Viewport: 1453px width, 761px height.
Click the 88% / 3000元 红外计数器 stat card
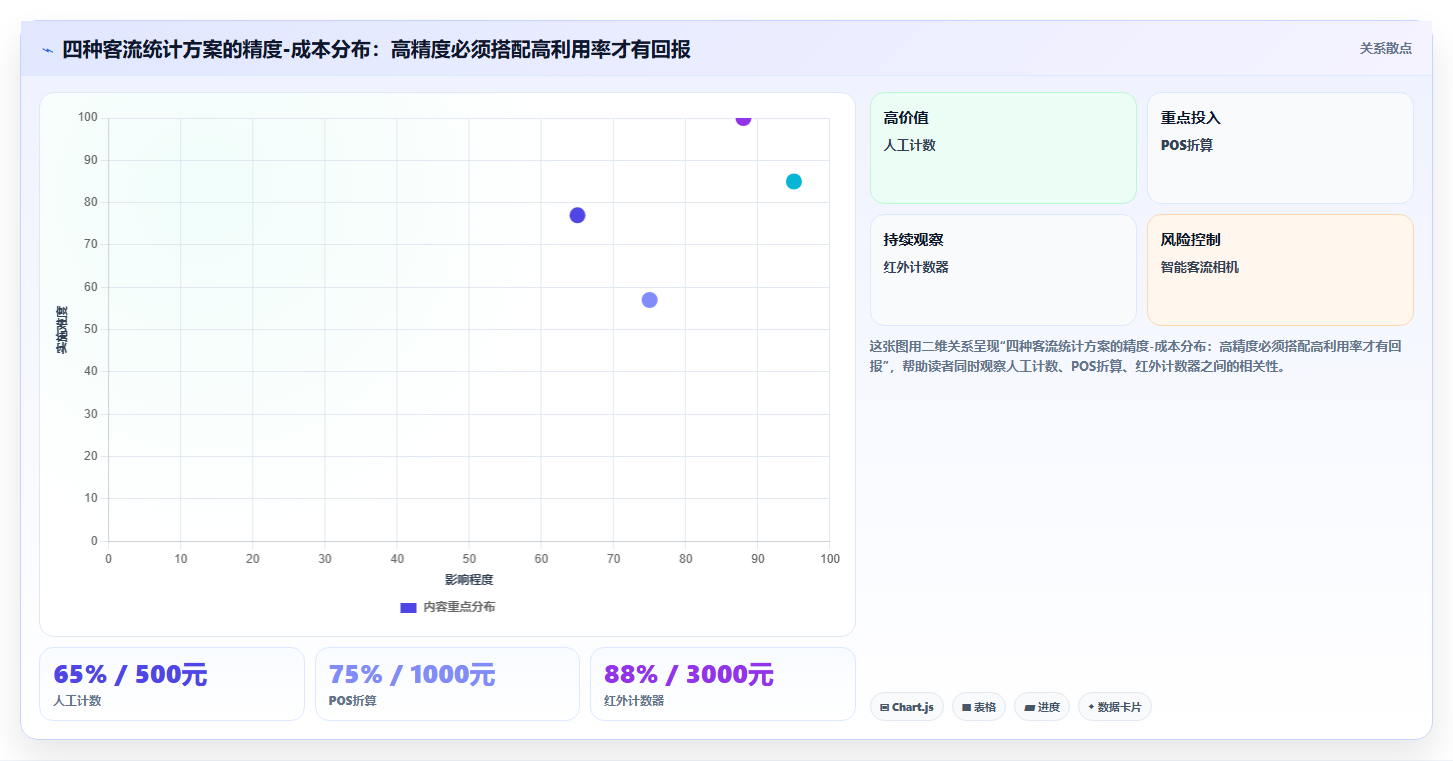click(x=723, y=684)
